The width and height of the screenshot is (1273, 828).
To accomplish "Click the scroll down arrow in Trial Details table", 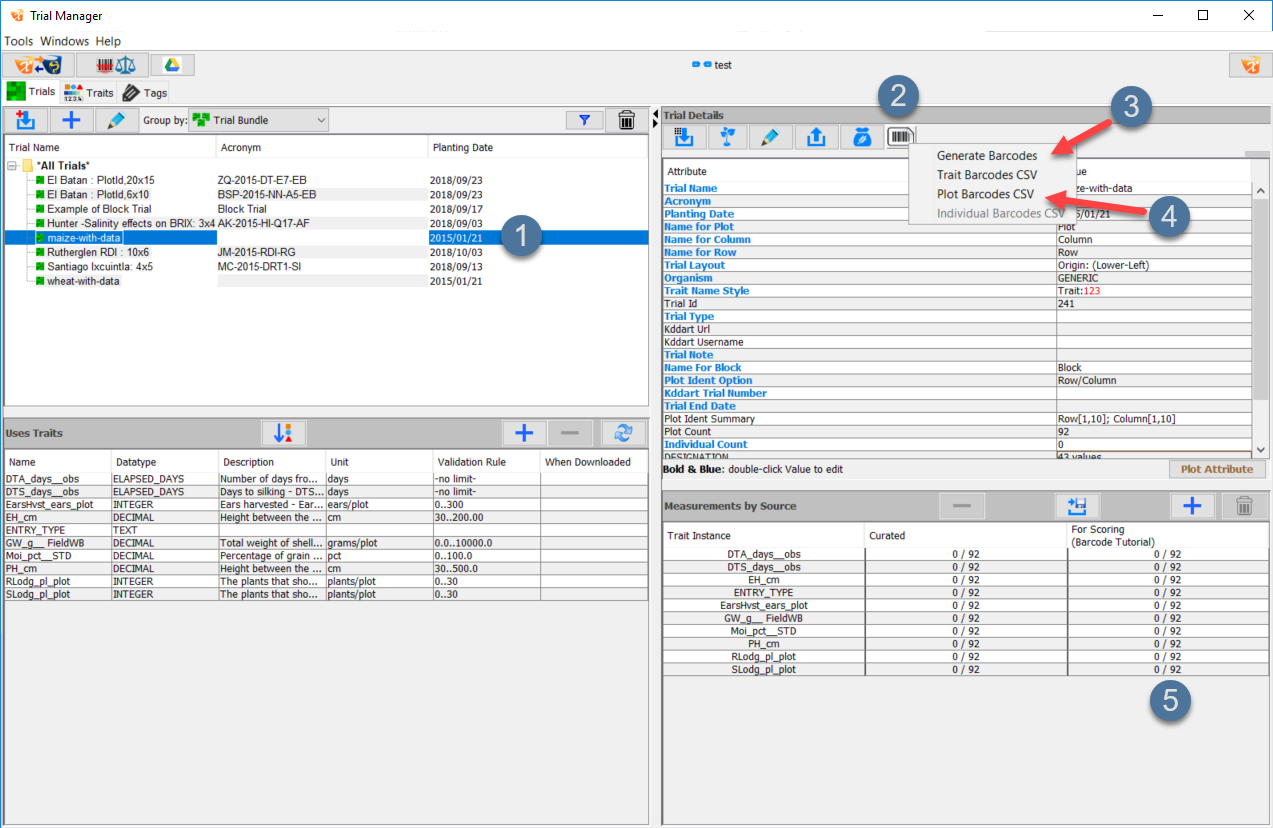I will 1260,451.
